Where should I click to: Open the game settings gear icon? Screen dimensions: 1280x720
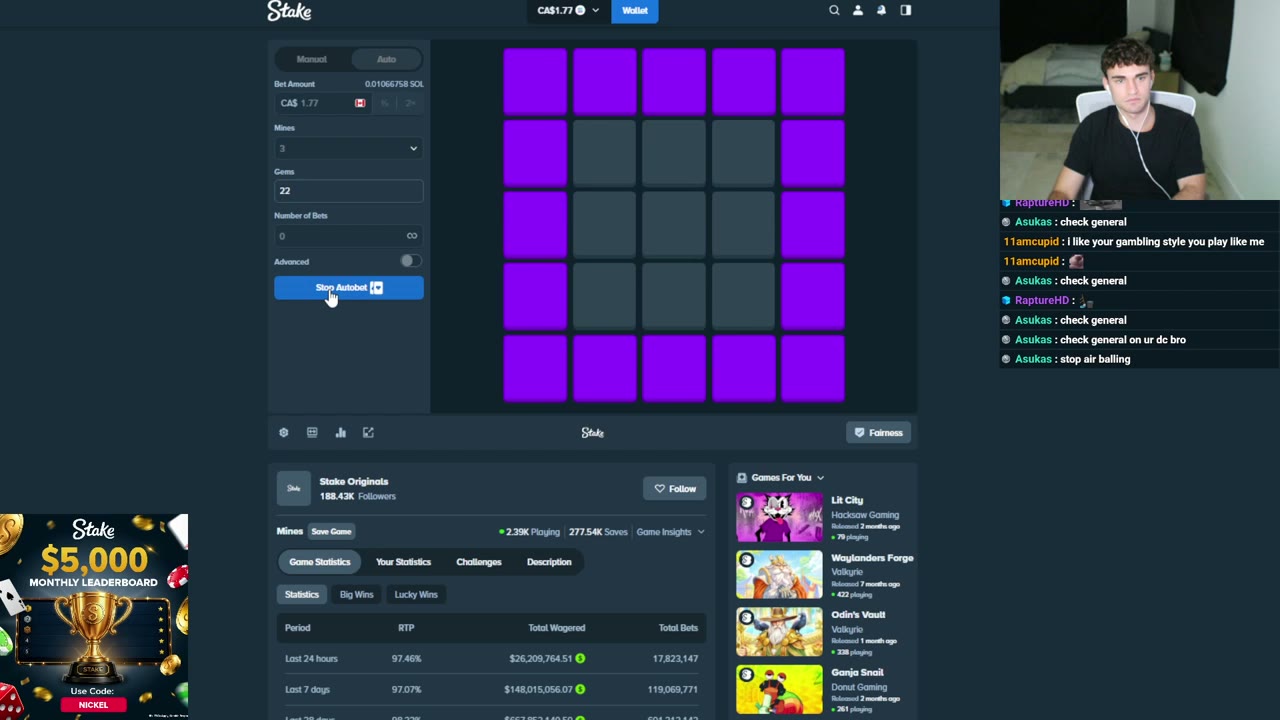(x=284, y=432)
